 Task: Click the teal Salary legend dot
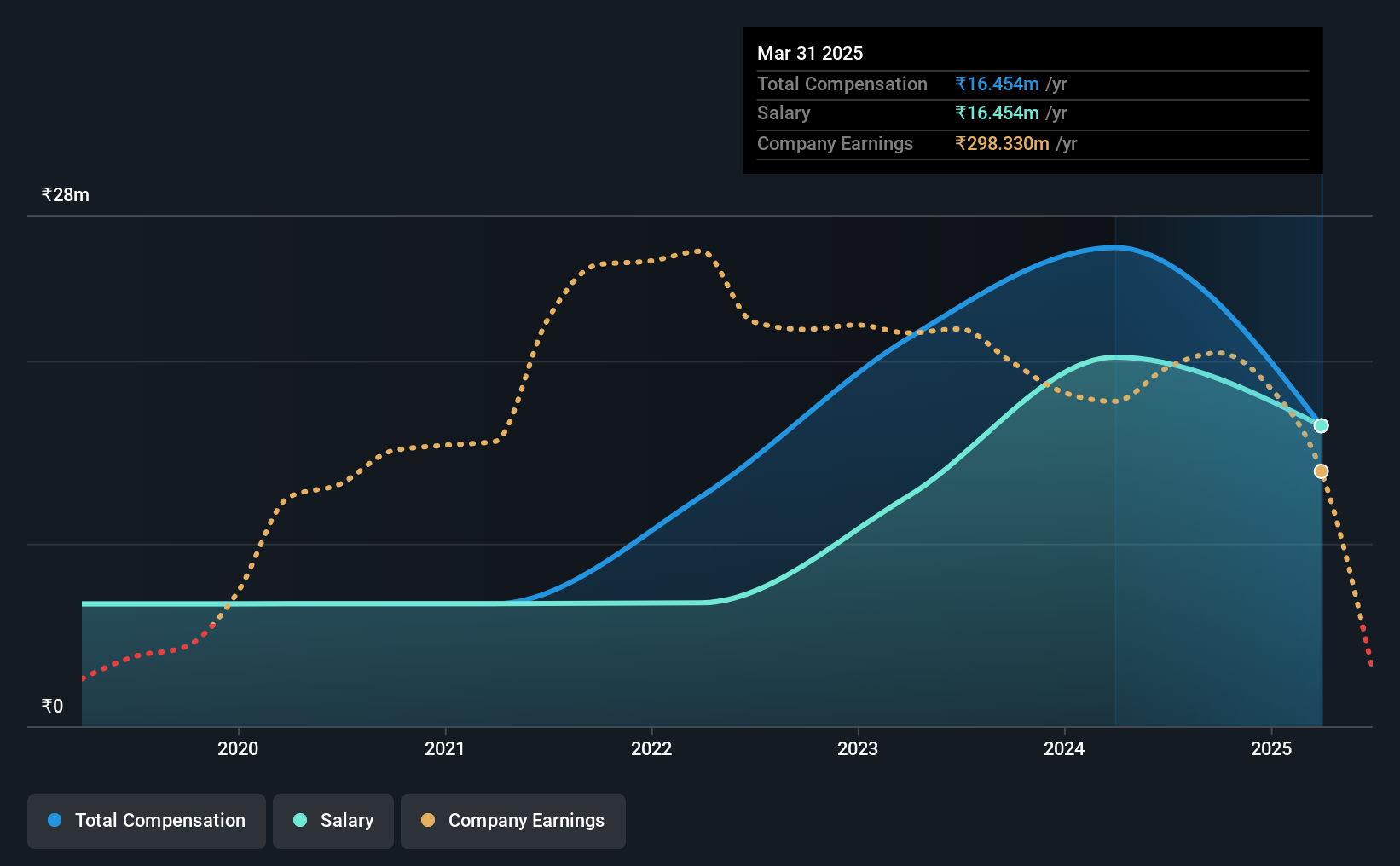tap(300, 820)
